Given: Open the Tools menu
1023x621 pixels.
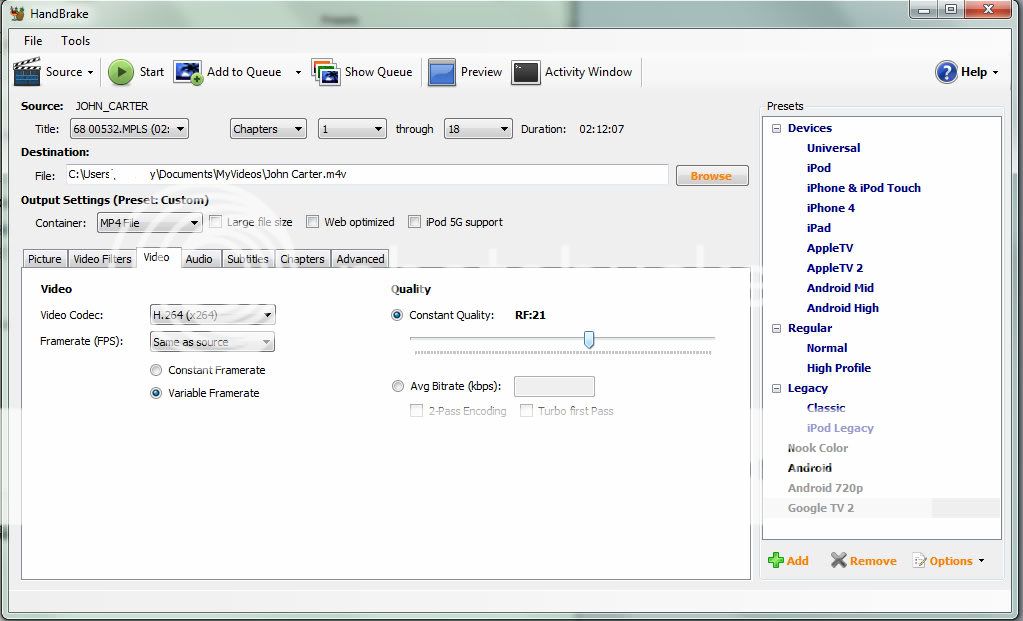Looking at the screenshot, I should click(x=75, y=40).
